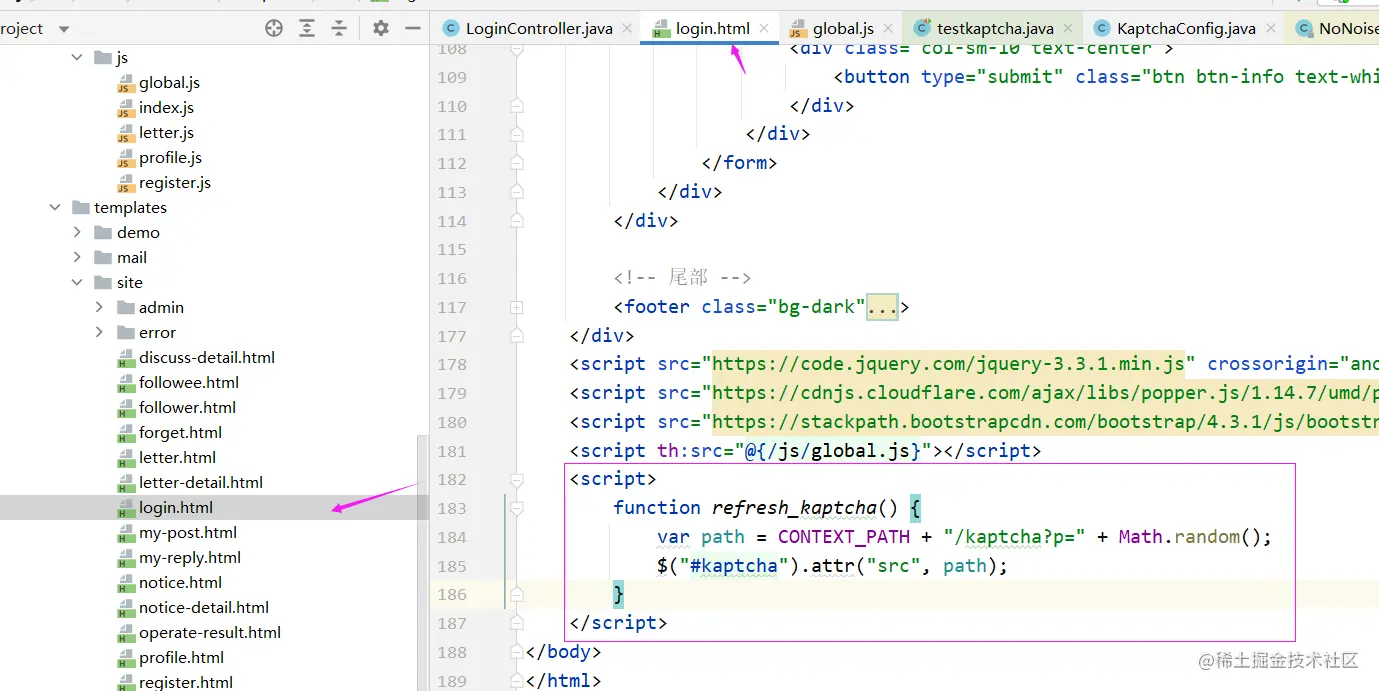Select letter.html file
The height and width of the screenshot is (691, 1379).
coord(177,458)
